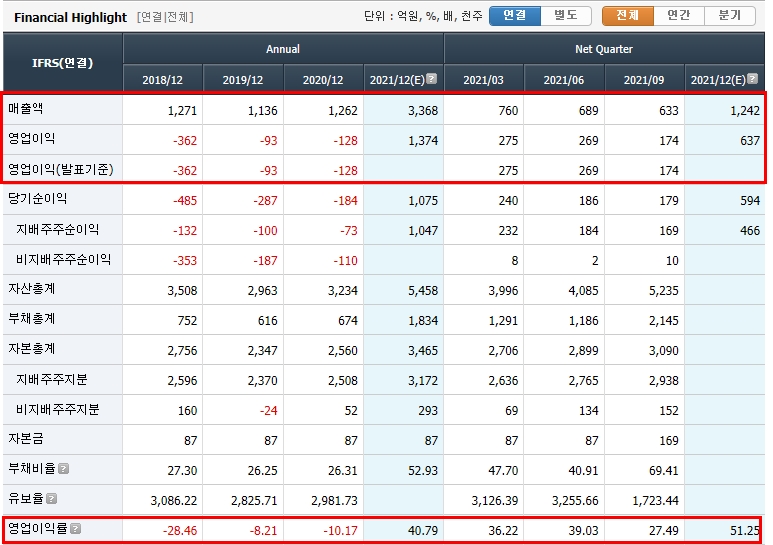Click the 2021/06 quarter column header
The image size is (773, 545).
click(564, 79)
